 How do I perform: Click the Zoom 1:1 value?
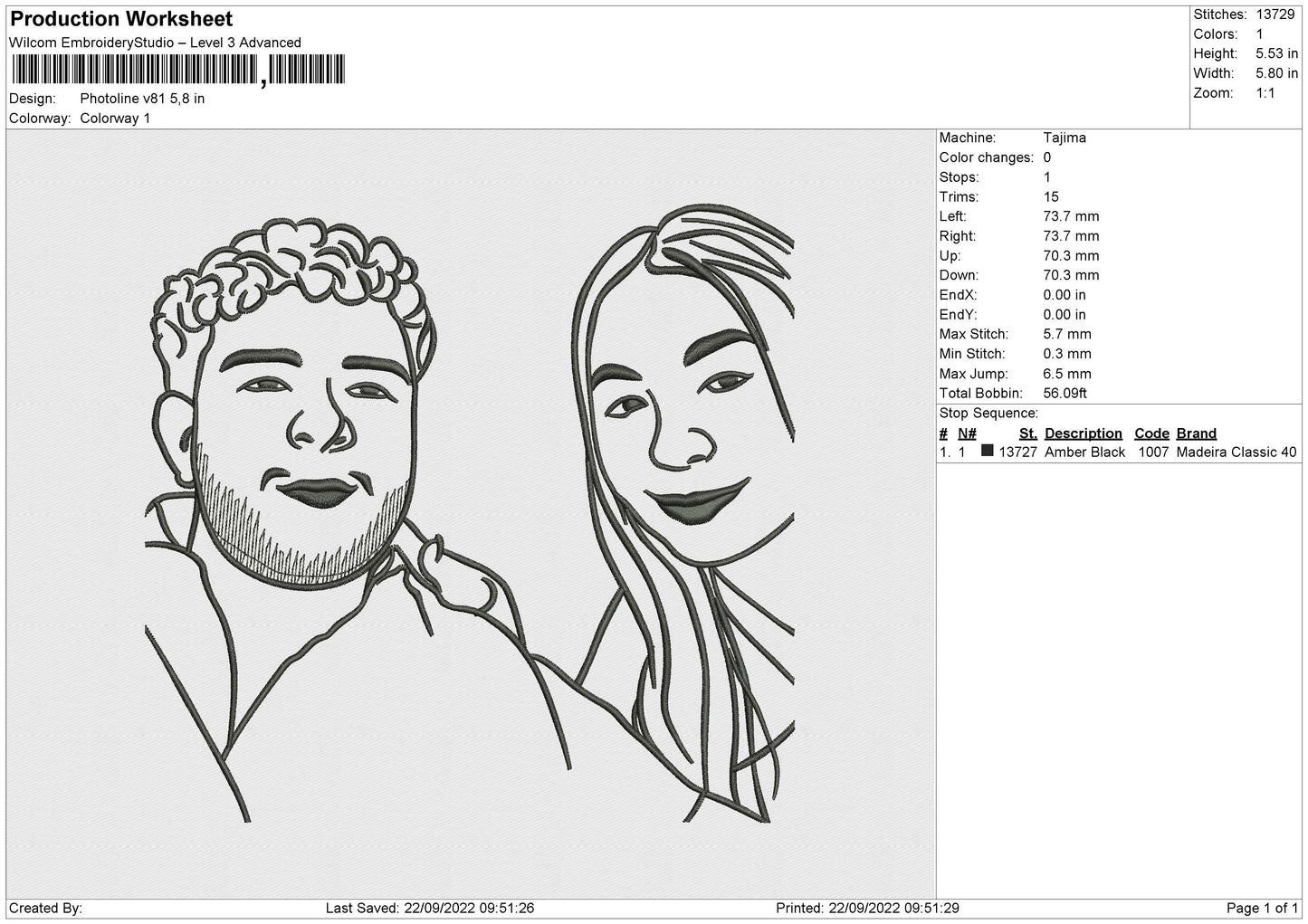[1265, 93]
